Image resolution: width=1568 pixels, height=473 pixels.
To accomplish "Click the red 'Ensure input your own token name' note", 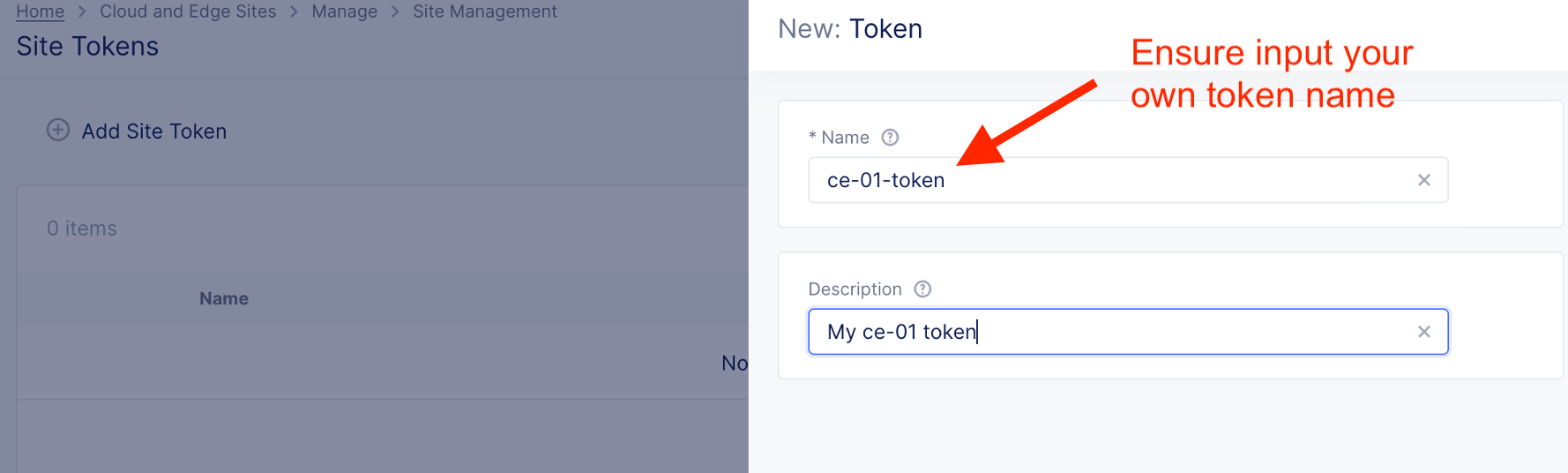I will pyautogui.click(x=1270, y=74).
